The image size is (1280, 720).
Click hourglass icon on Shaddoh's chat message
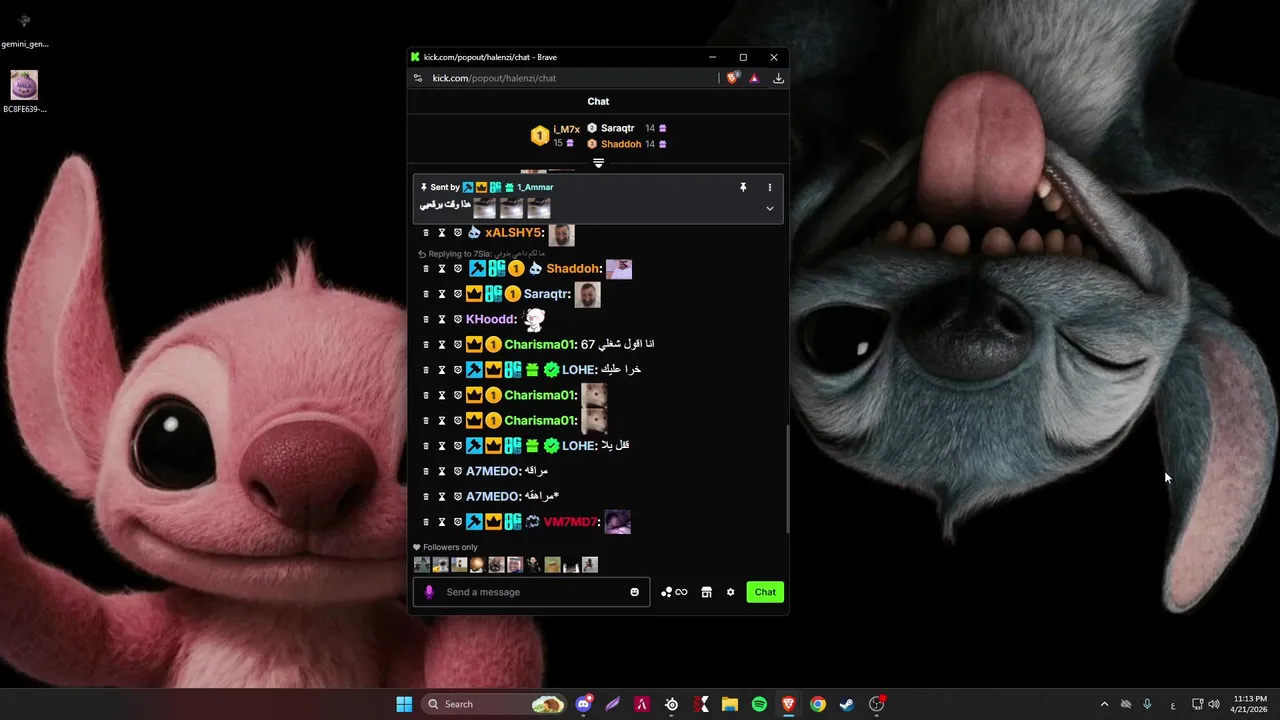click(442, 269)
